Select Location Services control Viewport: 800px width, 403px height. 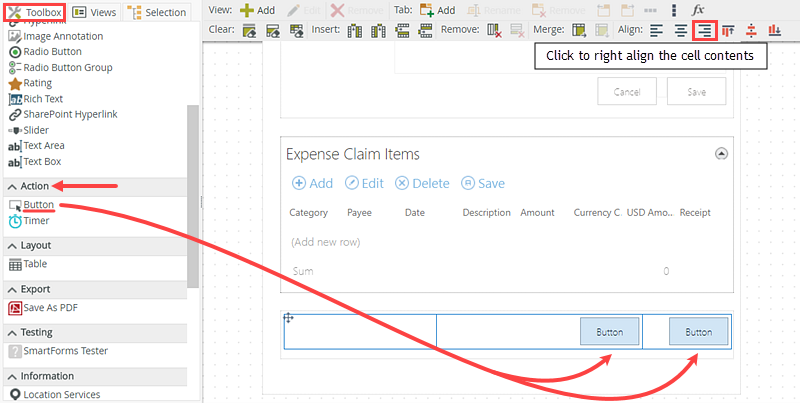pos(55,394)
